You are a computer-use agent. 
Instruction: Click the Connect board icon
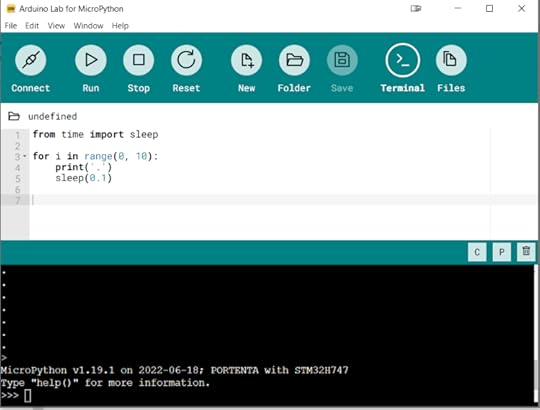(x=31, y=60)
